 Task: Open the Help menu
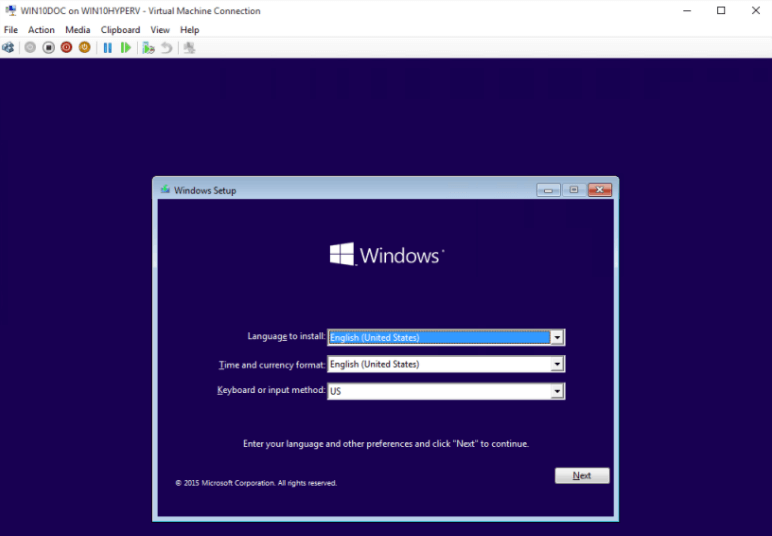(x=190, y=30)
